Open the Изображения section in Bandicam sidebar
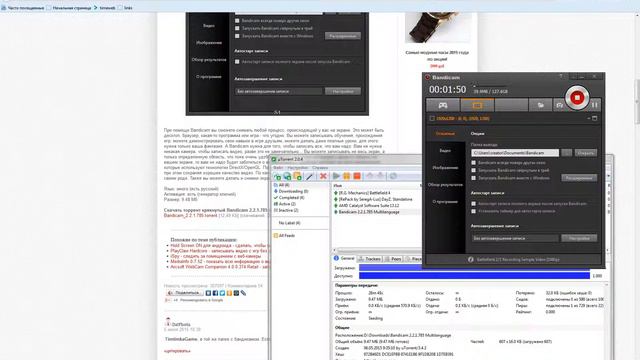Viewport: 640px width, 360px height. click(x=445, y=168)
